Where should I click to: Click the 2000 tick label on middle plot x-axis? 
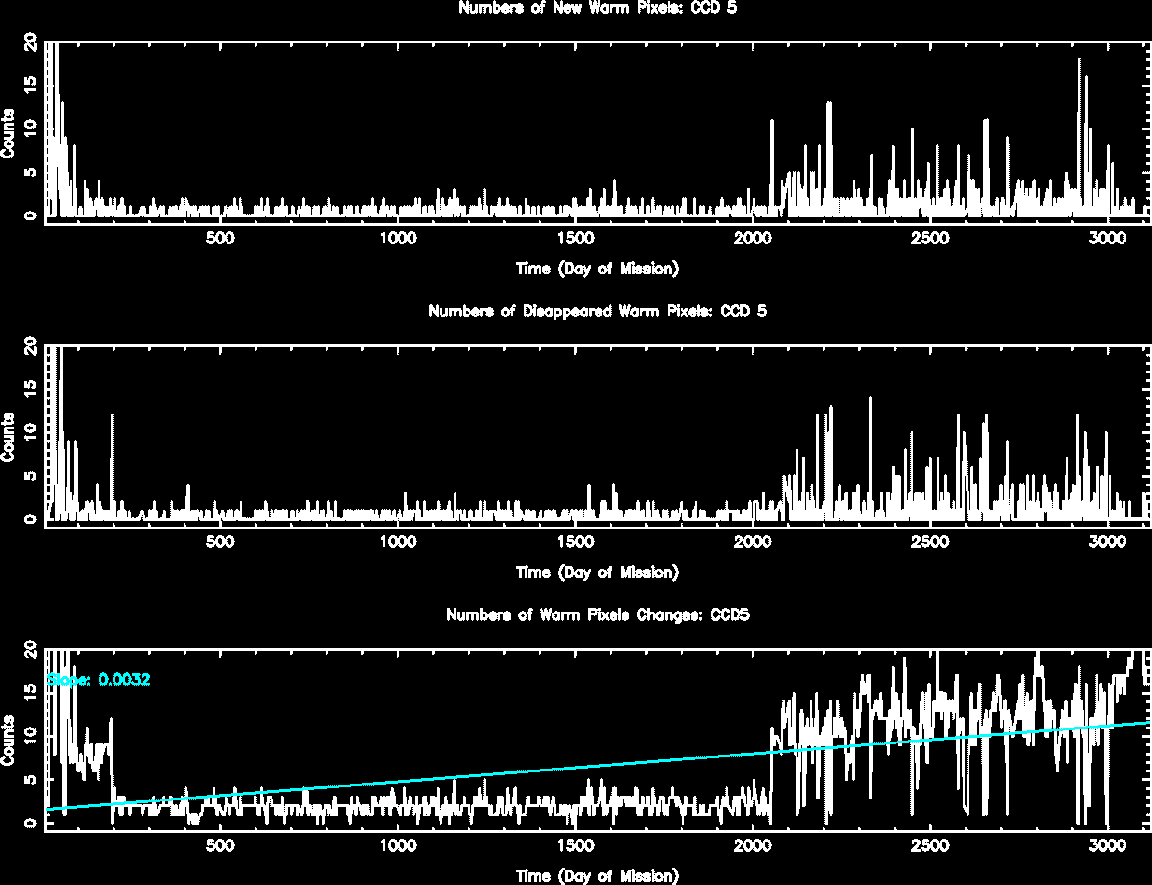pyautogui.click(x=752, y=542)
